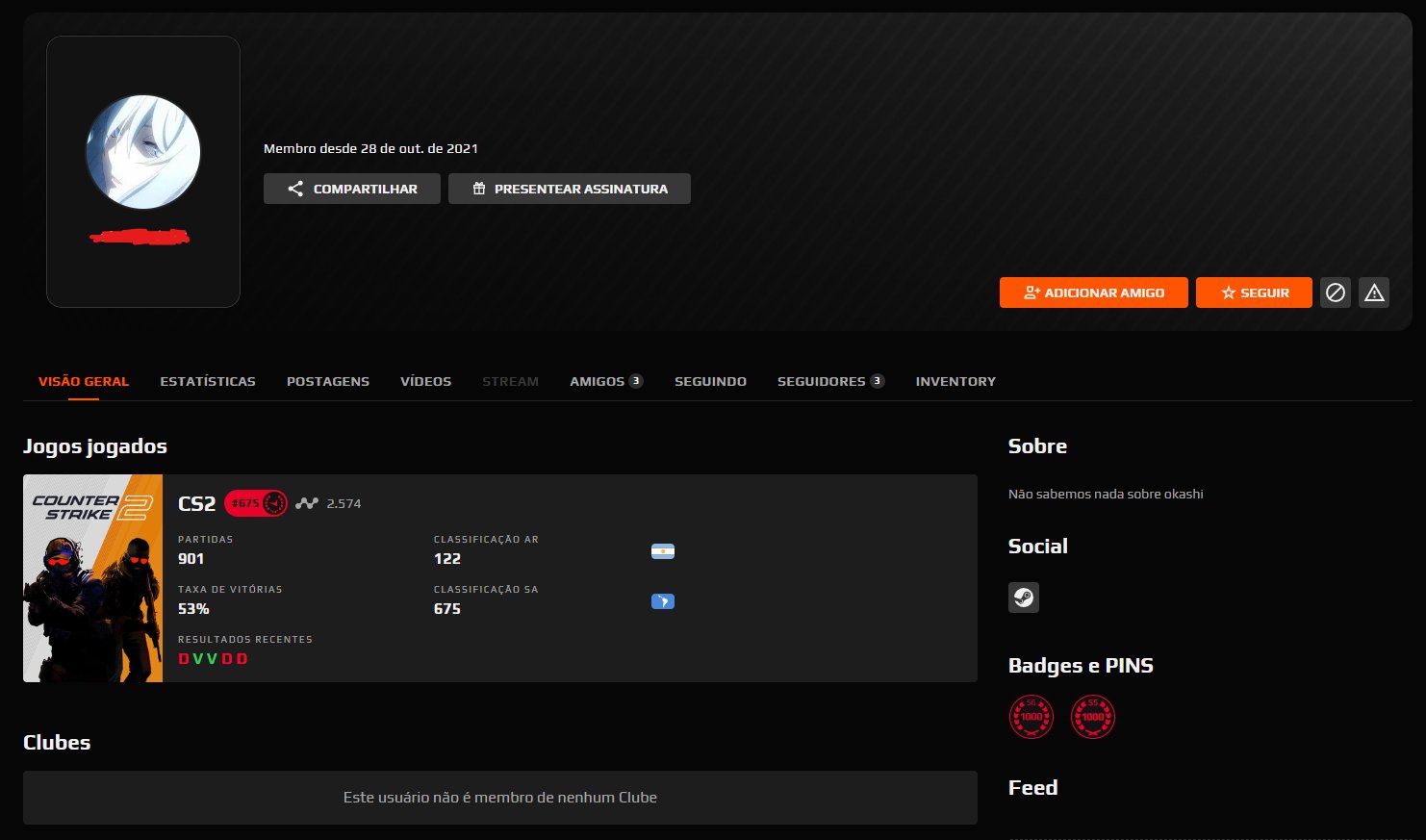The image size is (1426, 840).
Task: Open the report player warning icon
Action: (x=1374, y=293)
